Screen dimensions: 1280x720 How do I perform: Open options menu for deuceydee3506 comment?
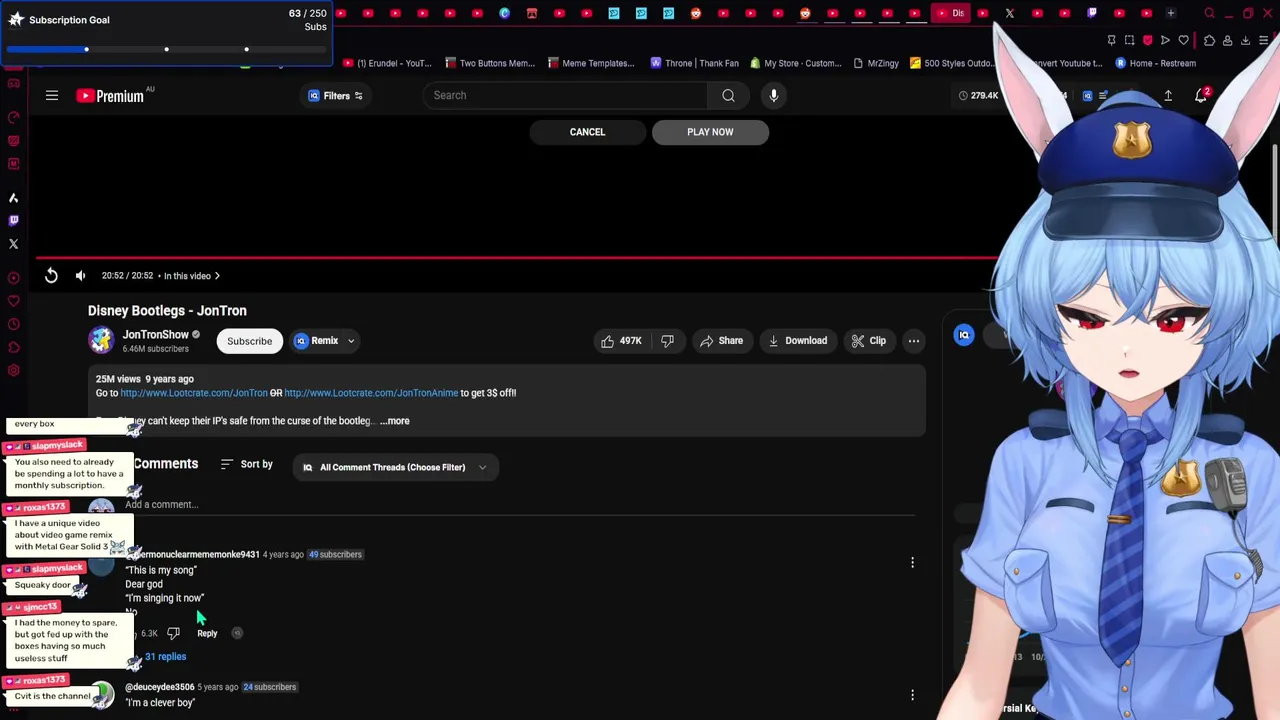912,694
